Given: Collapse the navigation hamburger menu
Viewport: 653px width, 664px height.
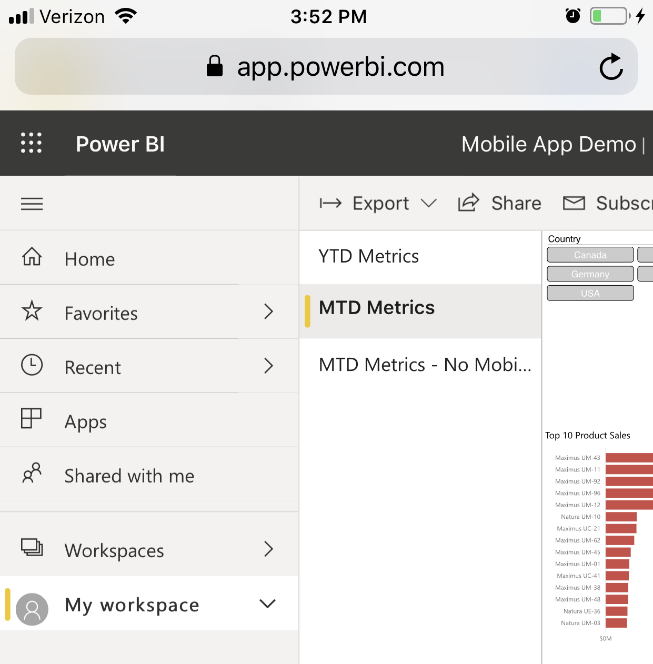Looking at the screenshot, I should 32,204.
